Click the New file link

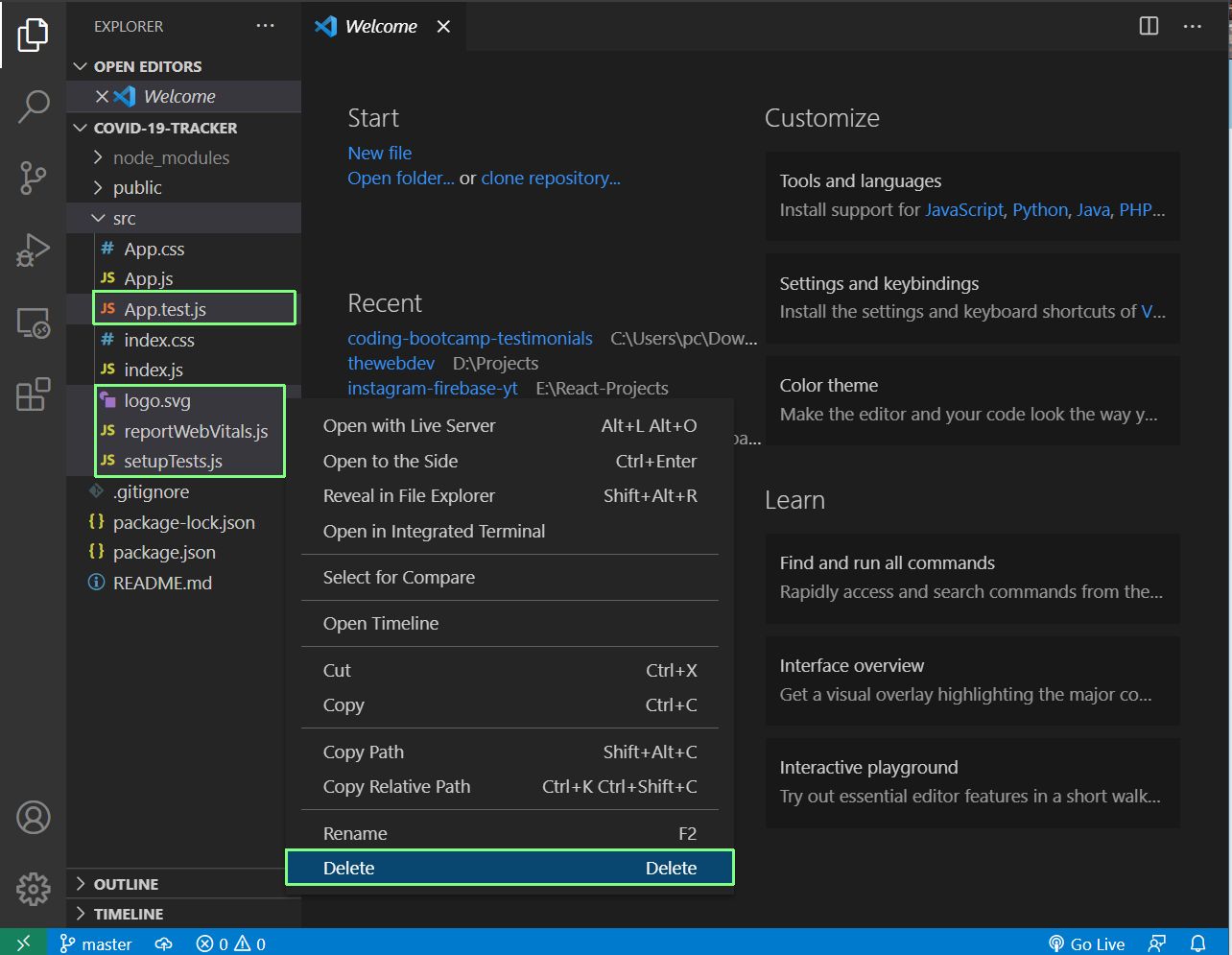click(x=380, y=153)
